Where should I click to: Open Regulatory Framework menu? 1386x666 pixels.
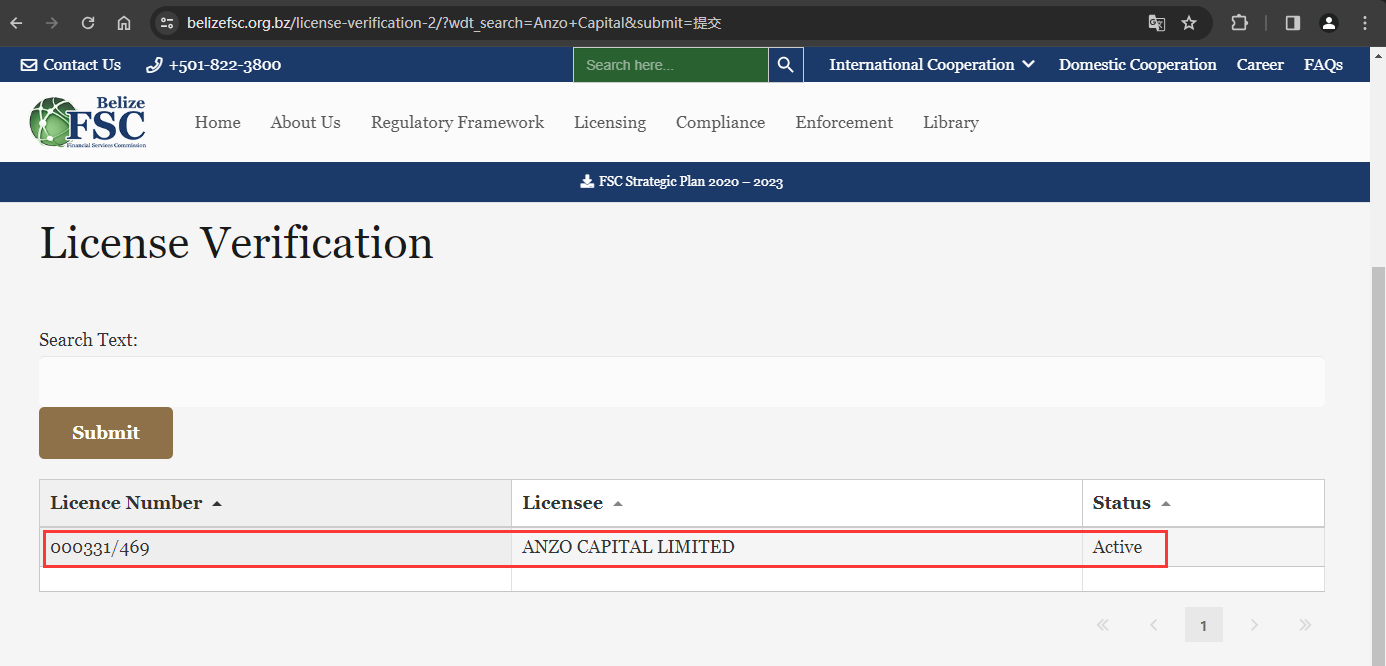coord(457,122)
